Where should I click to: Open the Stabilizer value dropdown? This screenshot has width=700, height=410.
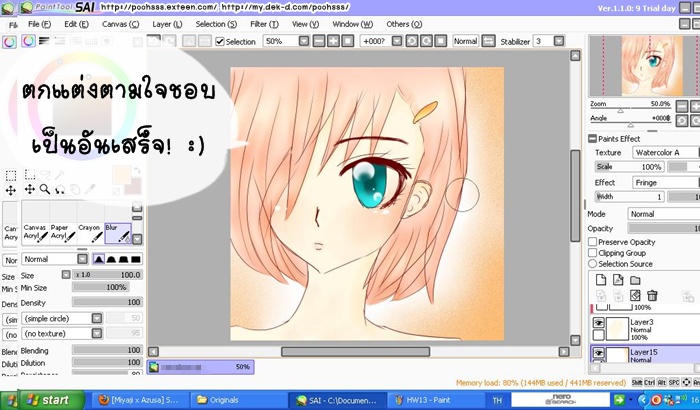click(x=559, y=41)
